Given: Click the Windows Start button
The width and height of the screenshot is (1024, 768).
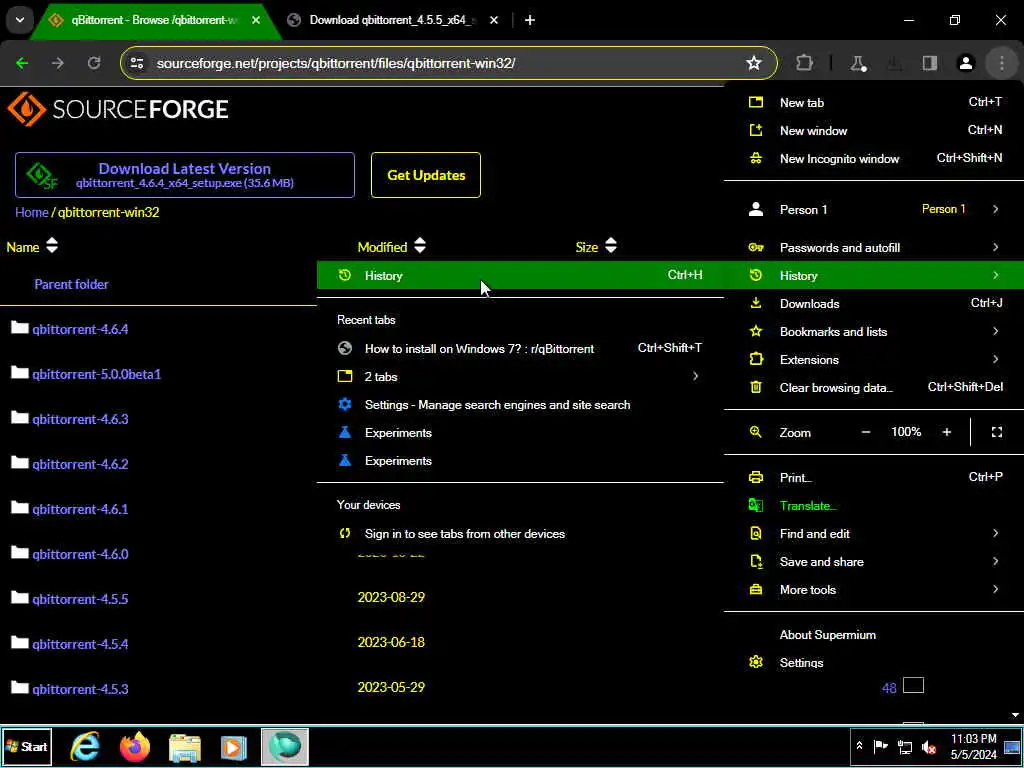Looking at the screenshot, I should pyautogui.click(x=27, y=746).
